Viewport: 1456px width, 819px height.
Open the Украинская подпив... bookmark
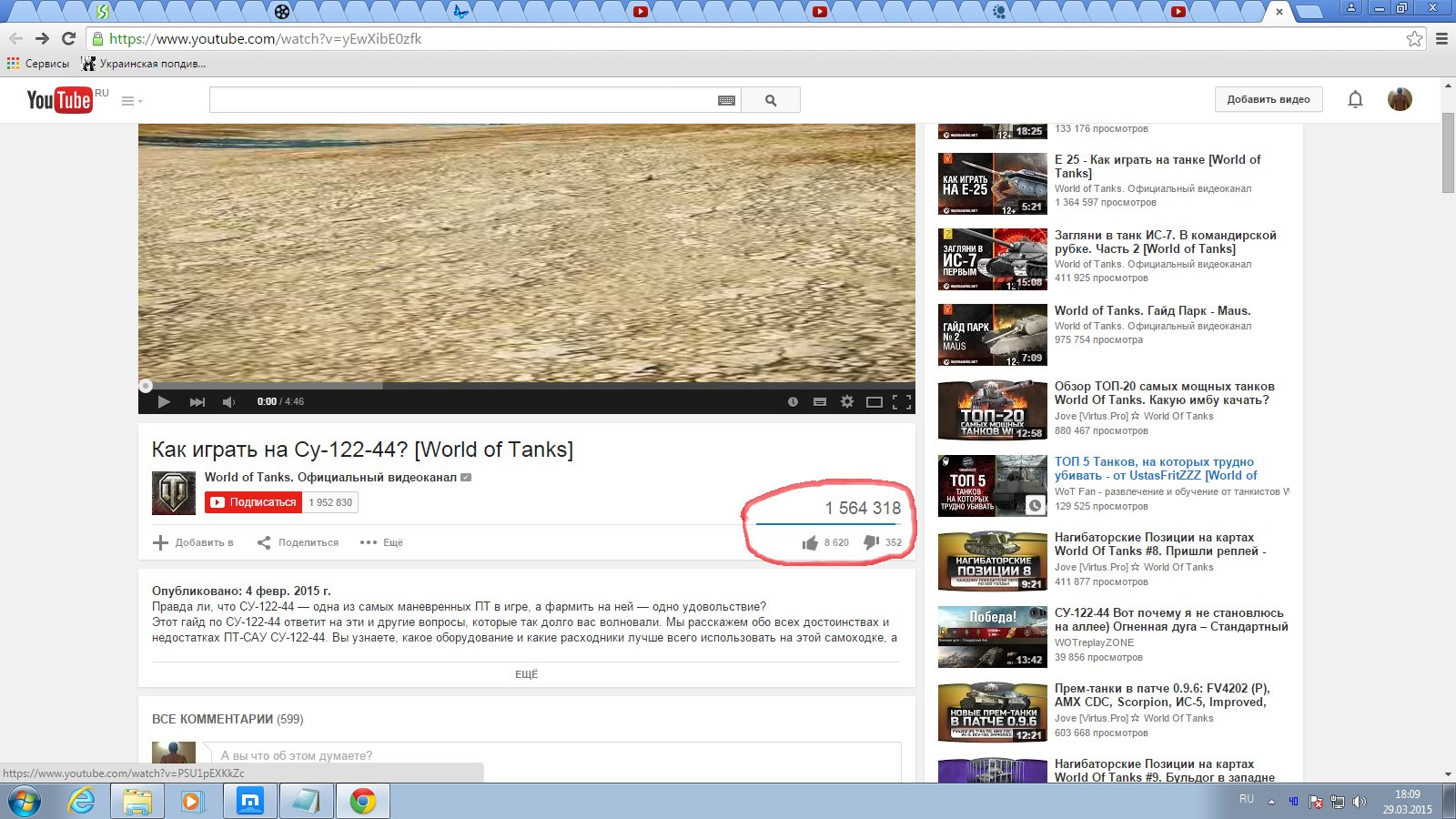(x=144, y=64)
